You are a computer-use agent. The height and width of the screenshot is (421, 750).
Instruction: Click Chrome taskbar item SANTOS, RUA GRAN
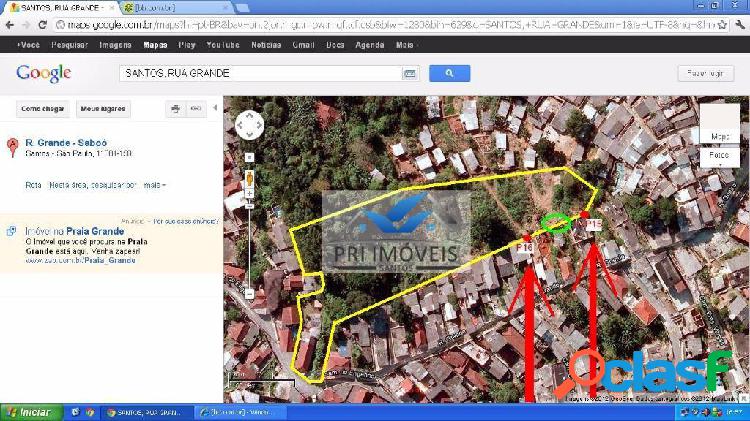pos(146,412)
